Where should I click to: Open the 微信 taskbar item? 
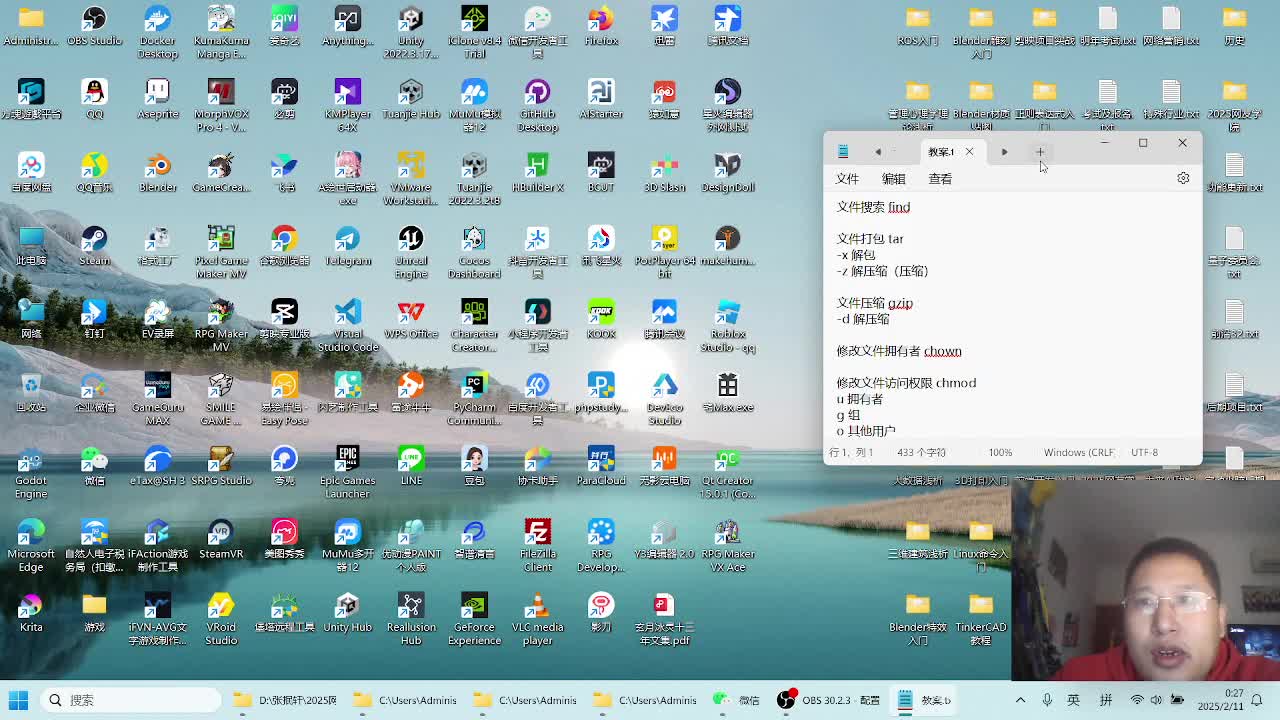(x=737, y=700)
